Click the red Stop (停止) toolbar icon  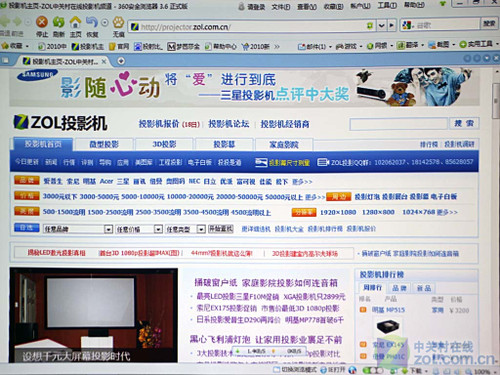[x=42, y=22]
